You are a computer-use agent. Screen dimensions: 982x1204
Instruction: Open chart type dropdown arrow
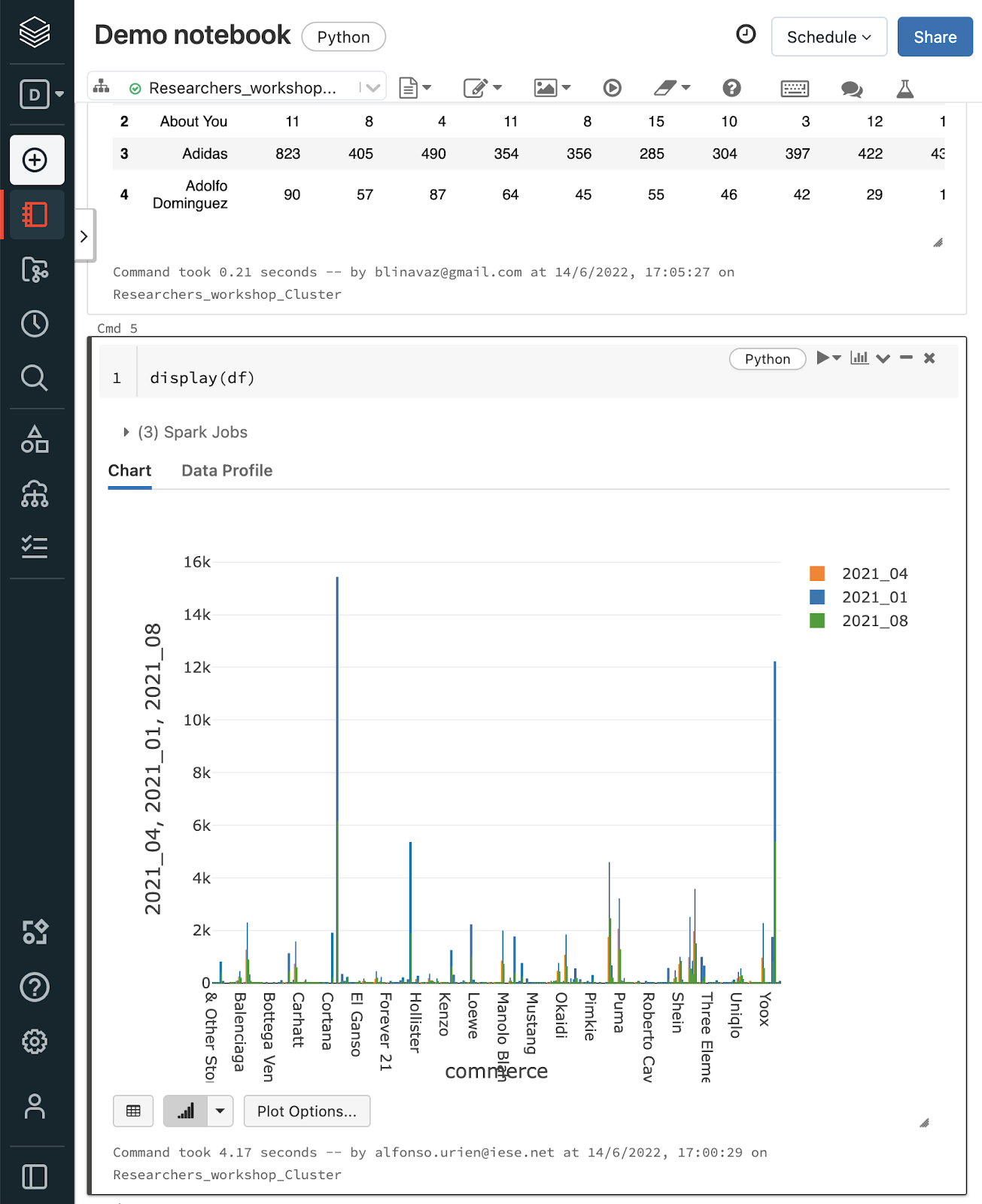point(220,1111)
